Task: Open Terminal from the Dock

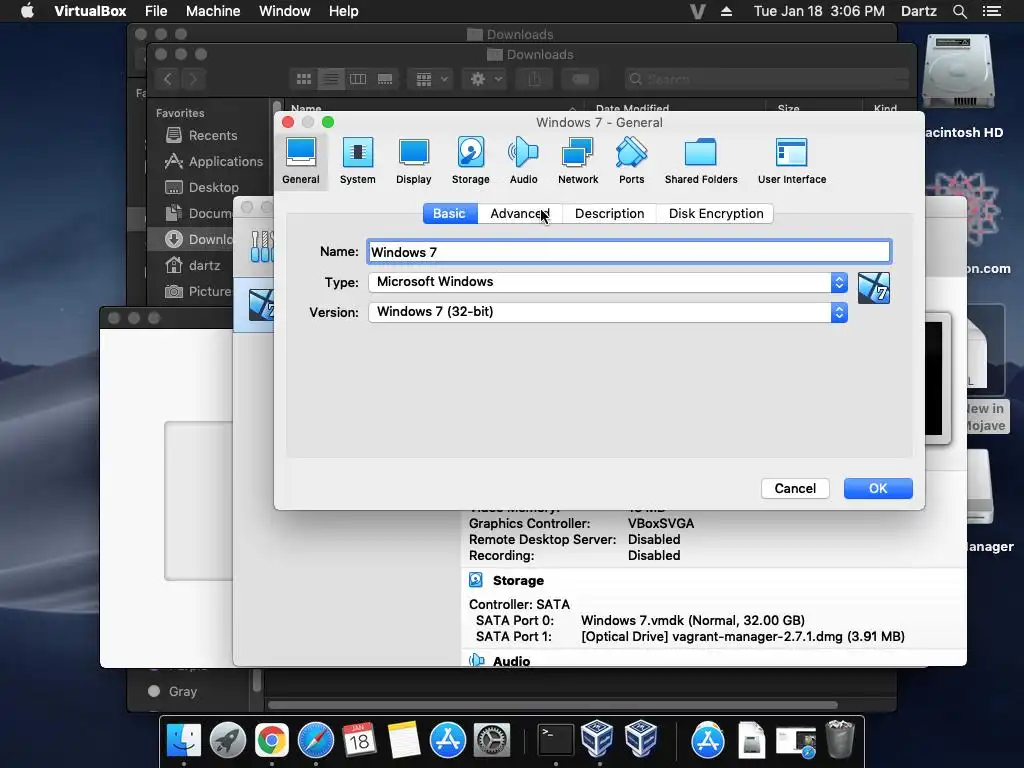Action: point(555,741)
